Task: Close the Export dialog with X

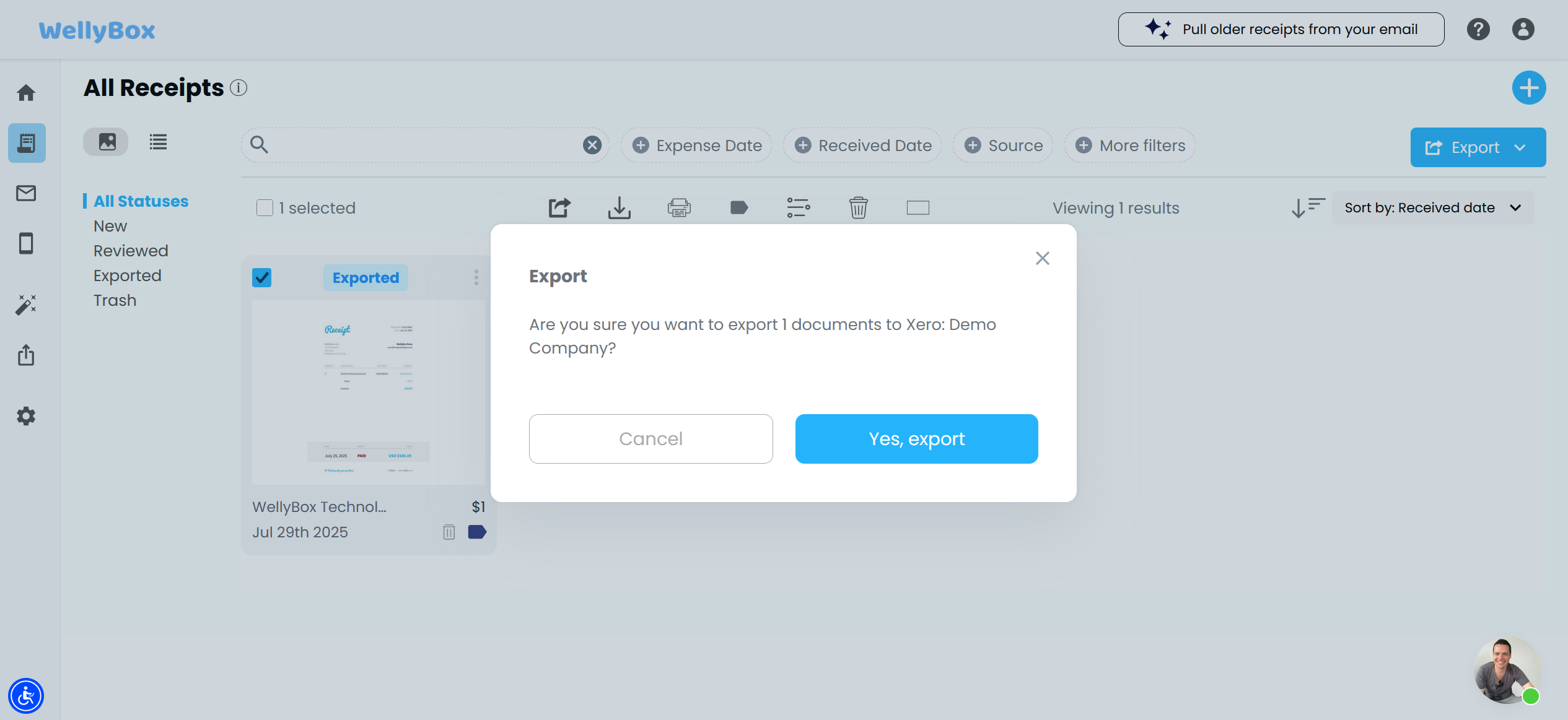Action: [1043, 258]
